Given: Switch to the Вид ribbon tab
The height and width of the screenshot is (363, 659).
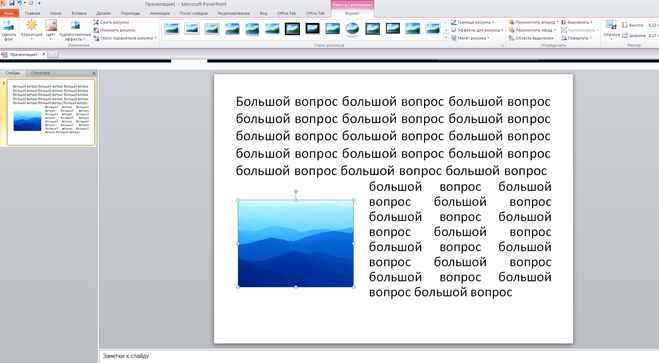Looking at the screenshot, I should point(264,13).
